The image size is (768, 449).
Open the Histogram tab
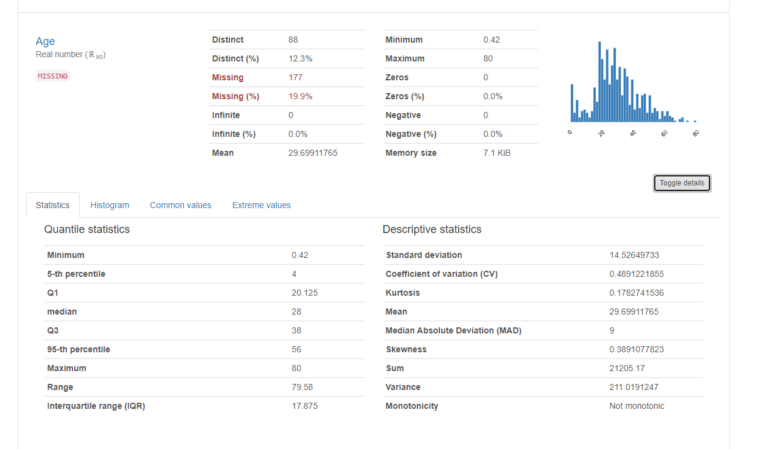pyautogui.click(x=110, y=205)
